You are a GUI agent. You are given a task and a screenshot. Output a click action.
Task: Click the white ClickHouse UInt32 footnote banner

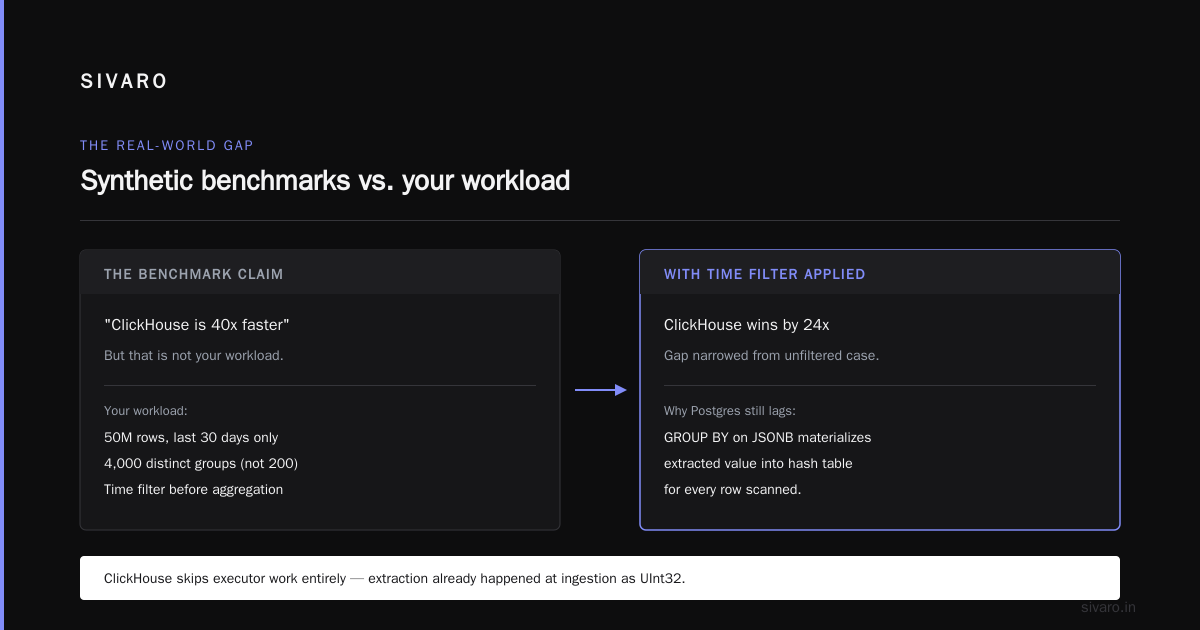(x=600, y=578)
